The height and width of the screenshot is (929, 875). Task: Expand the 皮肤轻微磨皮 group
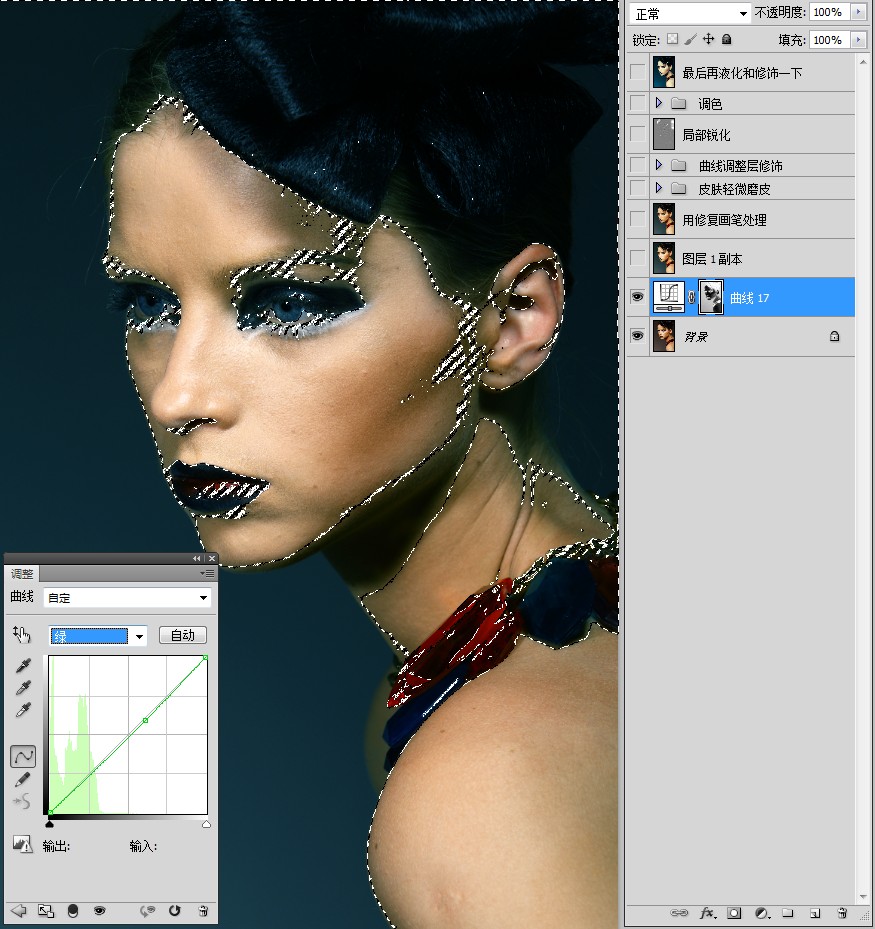click(659, 188)
